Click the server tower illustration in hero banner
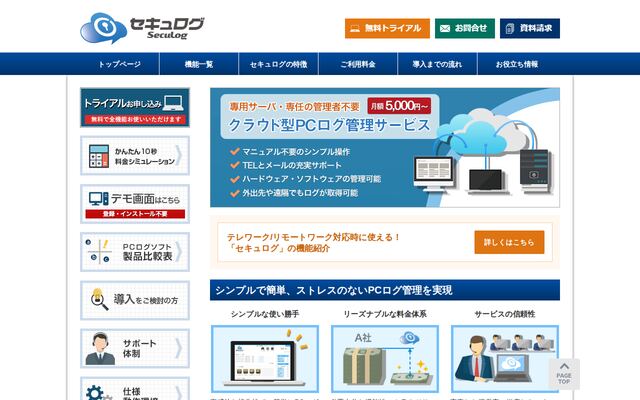This screenshot has height=400, width=640. 536,169
